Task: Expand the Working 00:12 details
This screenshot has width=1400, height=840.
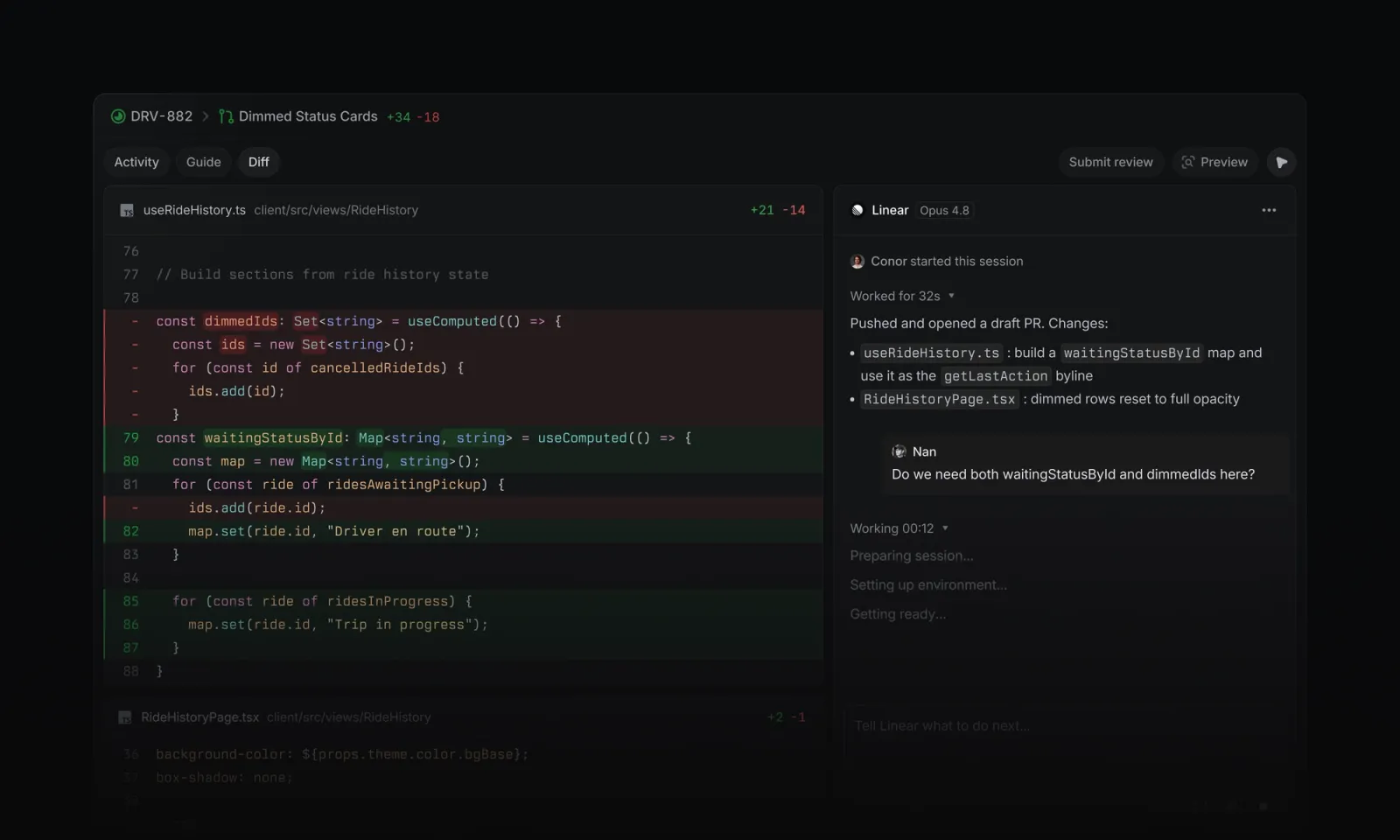Action: coord(945,528)
